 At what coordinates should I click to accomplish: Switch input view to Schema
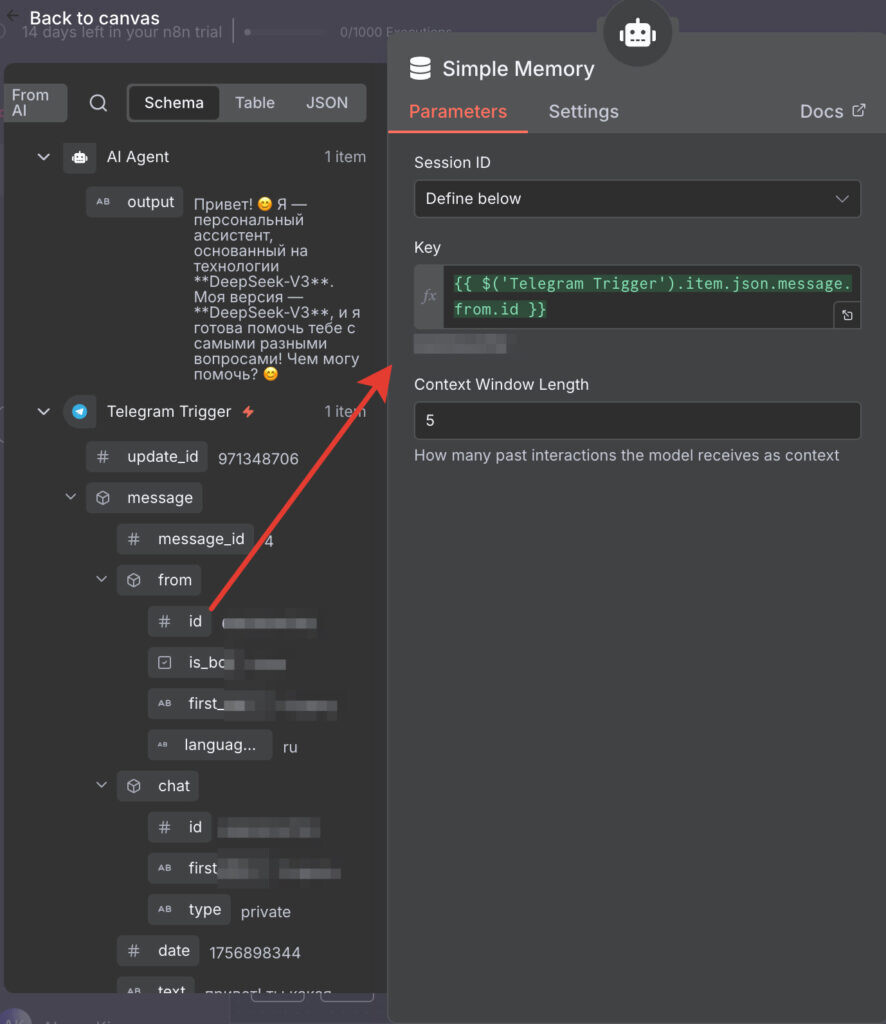click(x=174, y=103)
